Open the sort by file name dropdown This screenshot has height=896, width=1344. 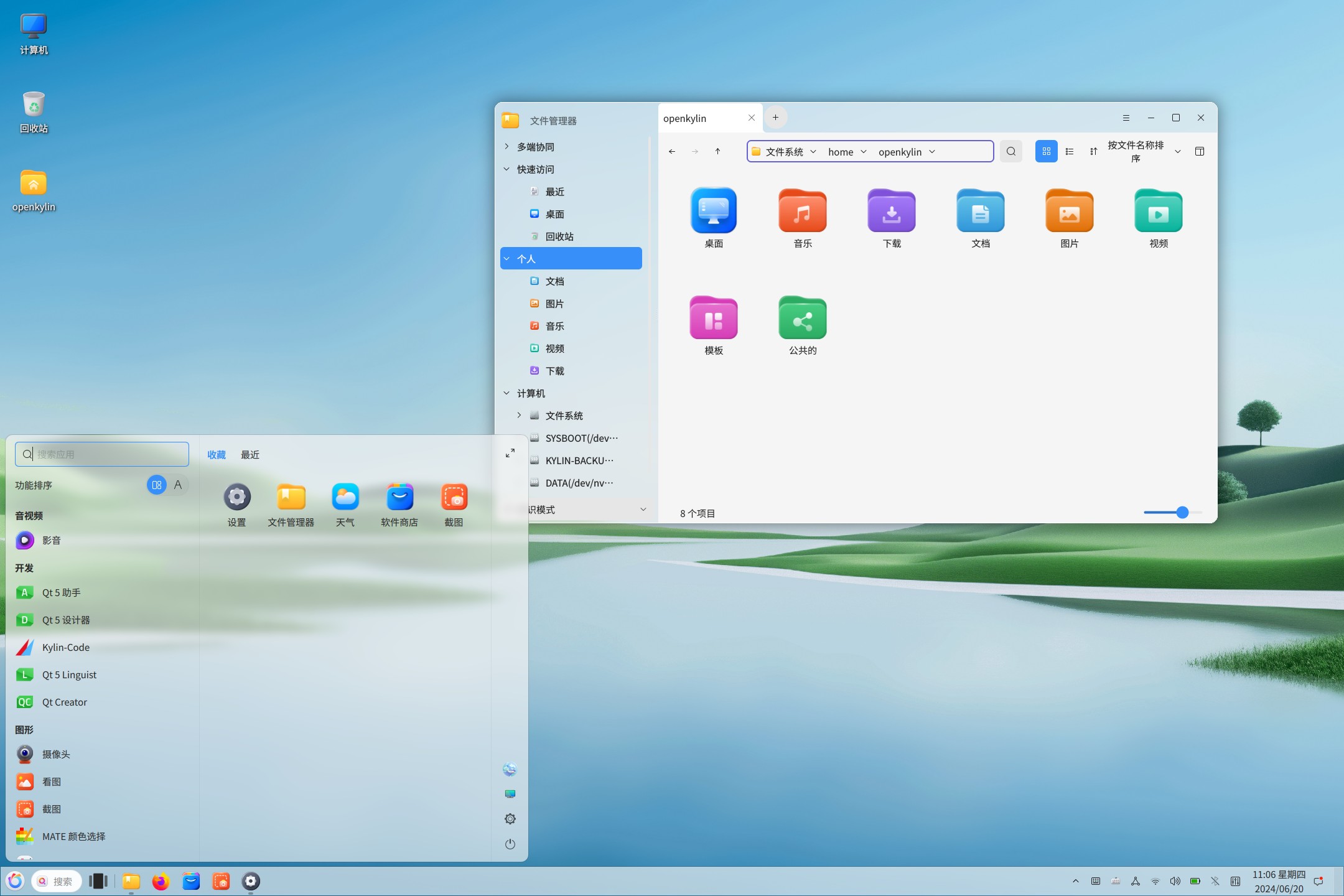pyautogui.click(x=1144, y=151)
